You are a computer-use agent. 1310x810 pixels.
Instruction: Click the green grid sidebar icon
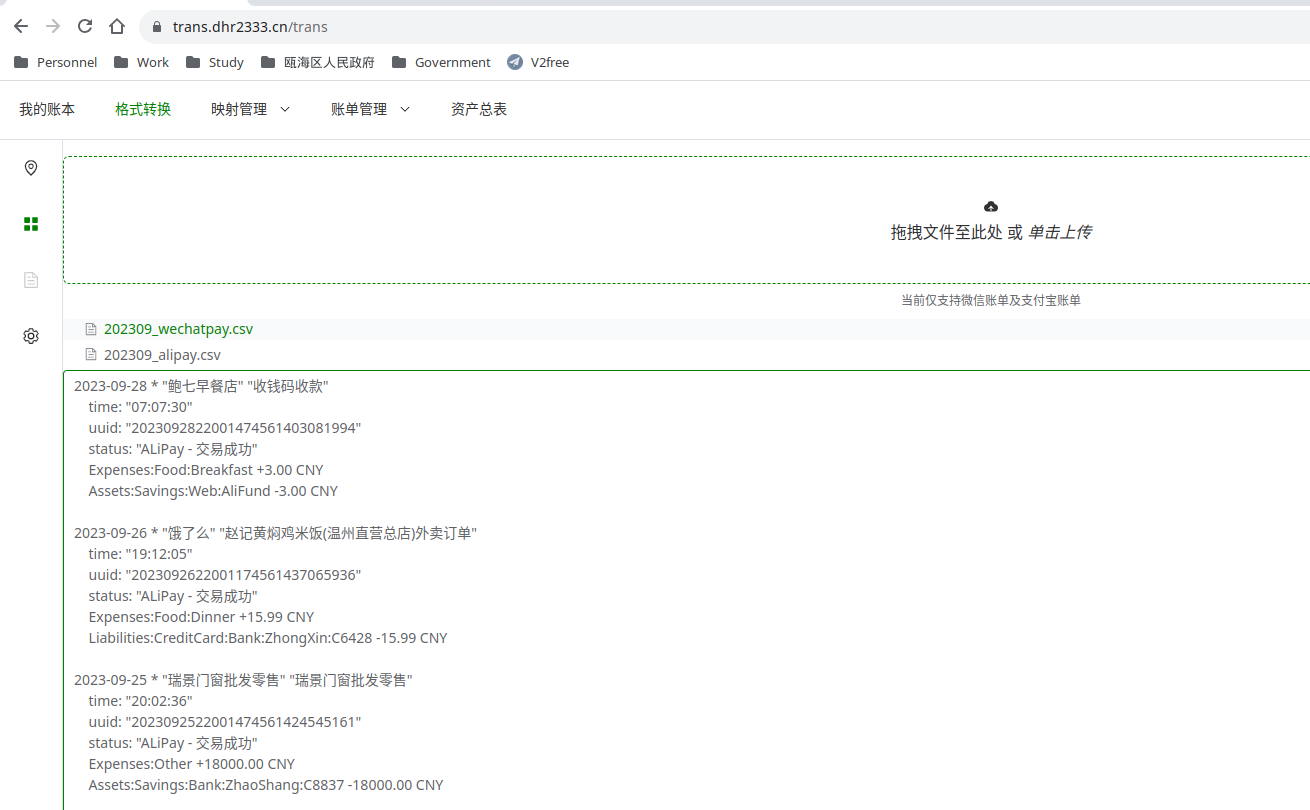pos(31,224)
